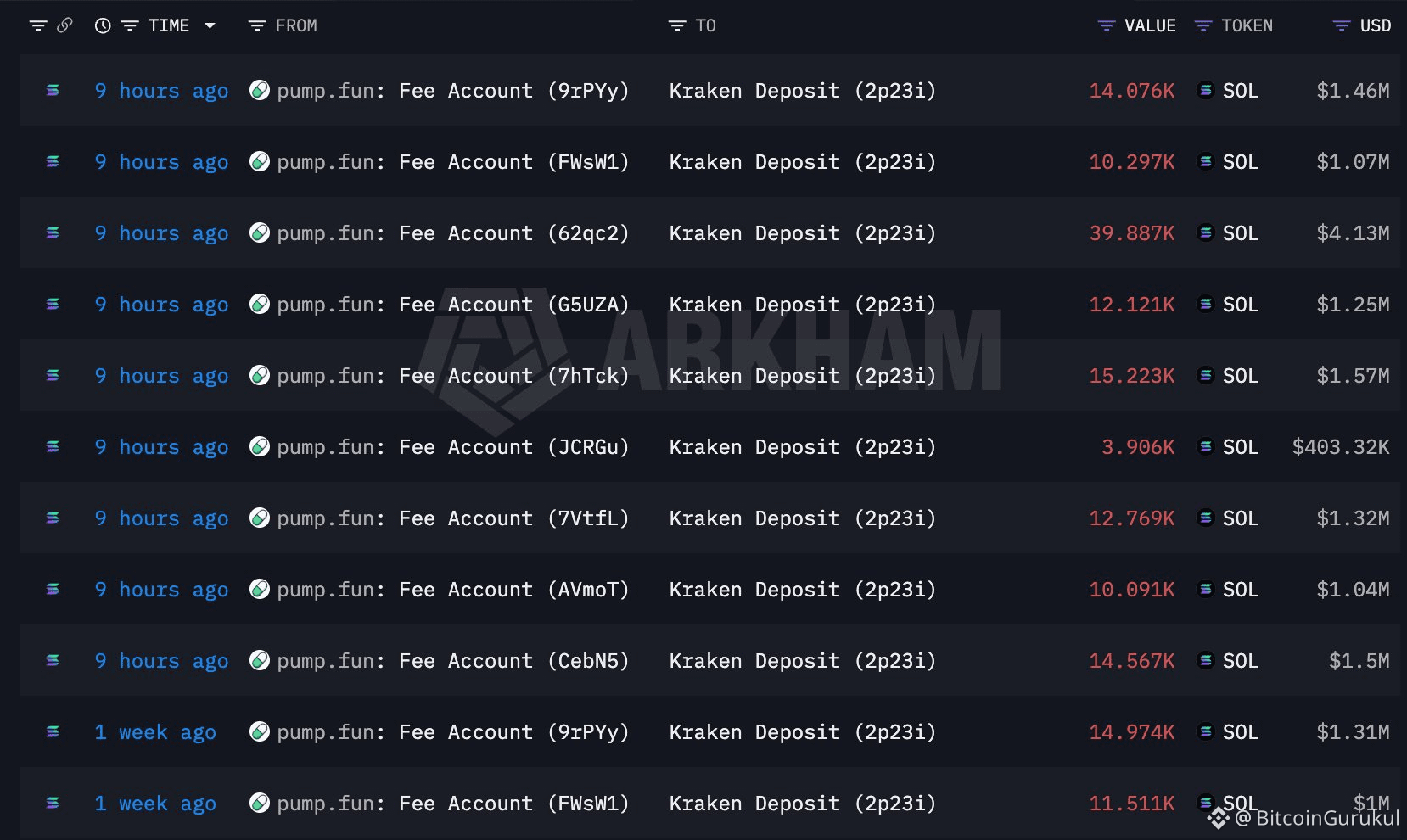Click the link icon in the header
Viewport: 1407px width, 840px height.
coord(64,25)
